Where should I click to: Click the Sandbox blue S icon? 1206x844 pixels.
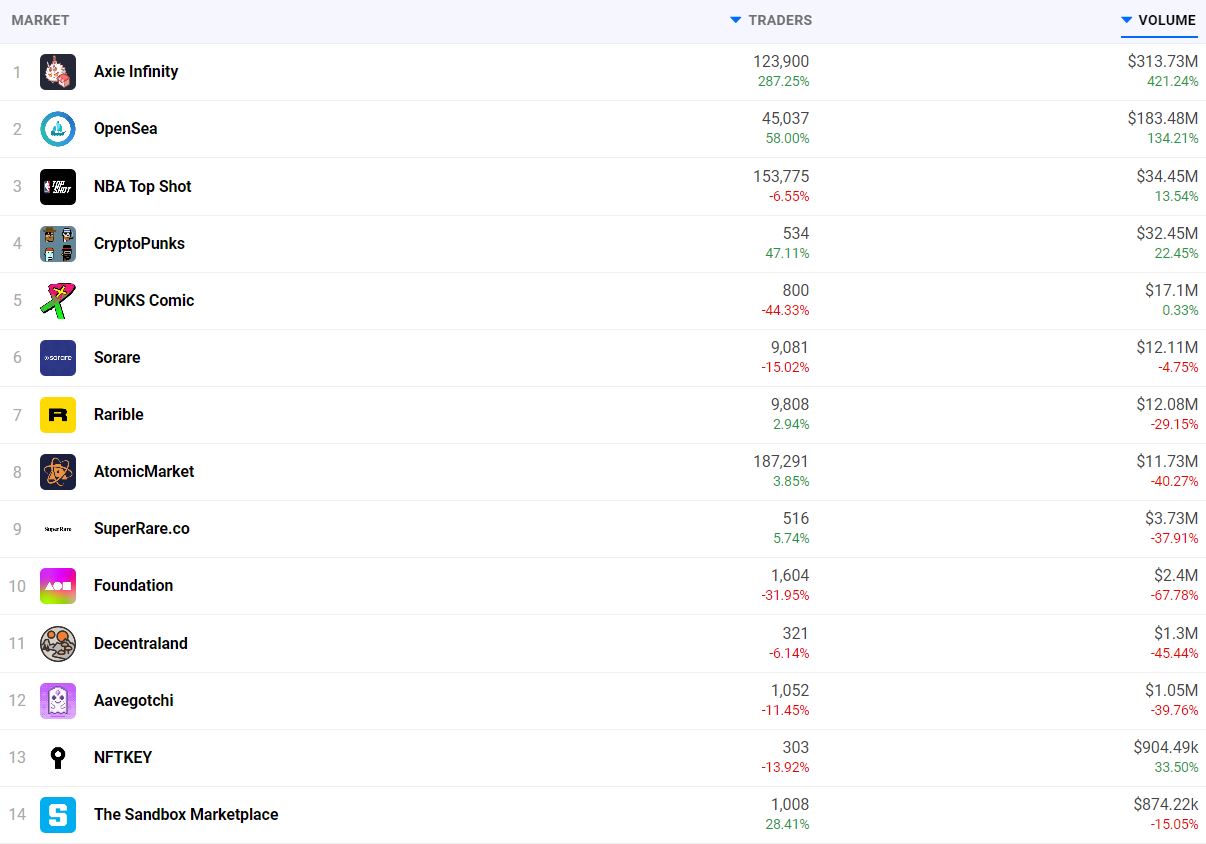(58, 815)
